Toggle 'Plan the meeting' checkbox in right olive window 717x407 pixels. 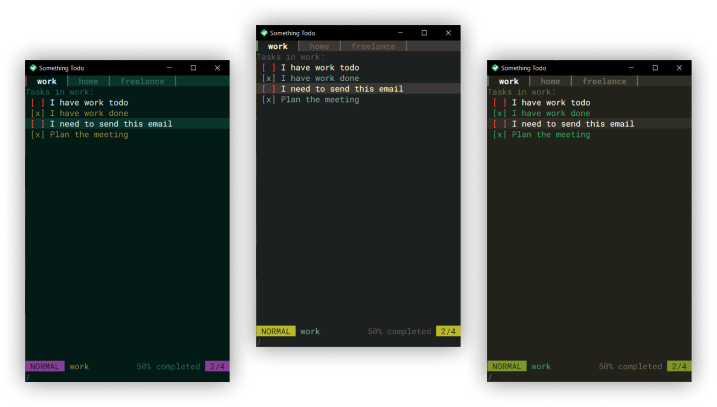(x=499, y=135)
